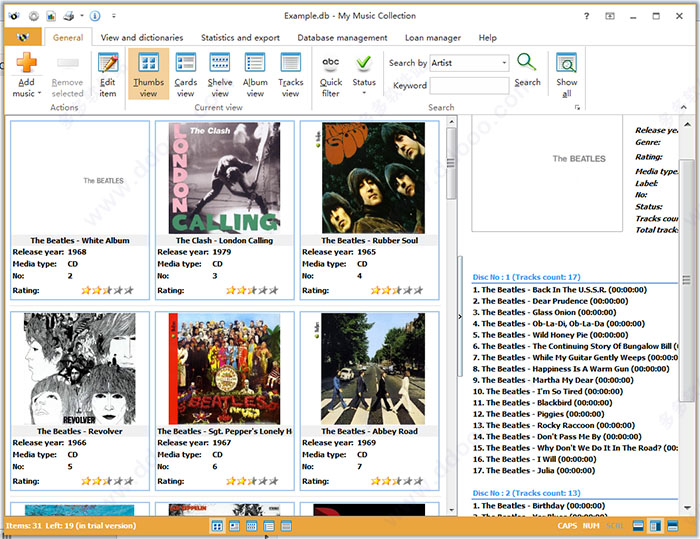
Task: Click scroll down arrow of thumbnails list
Action: (x=451, y=510)
